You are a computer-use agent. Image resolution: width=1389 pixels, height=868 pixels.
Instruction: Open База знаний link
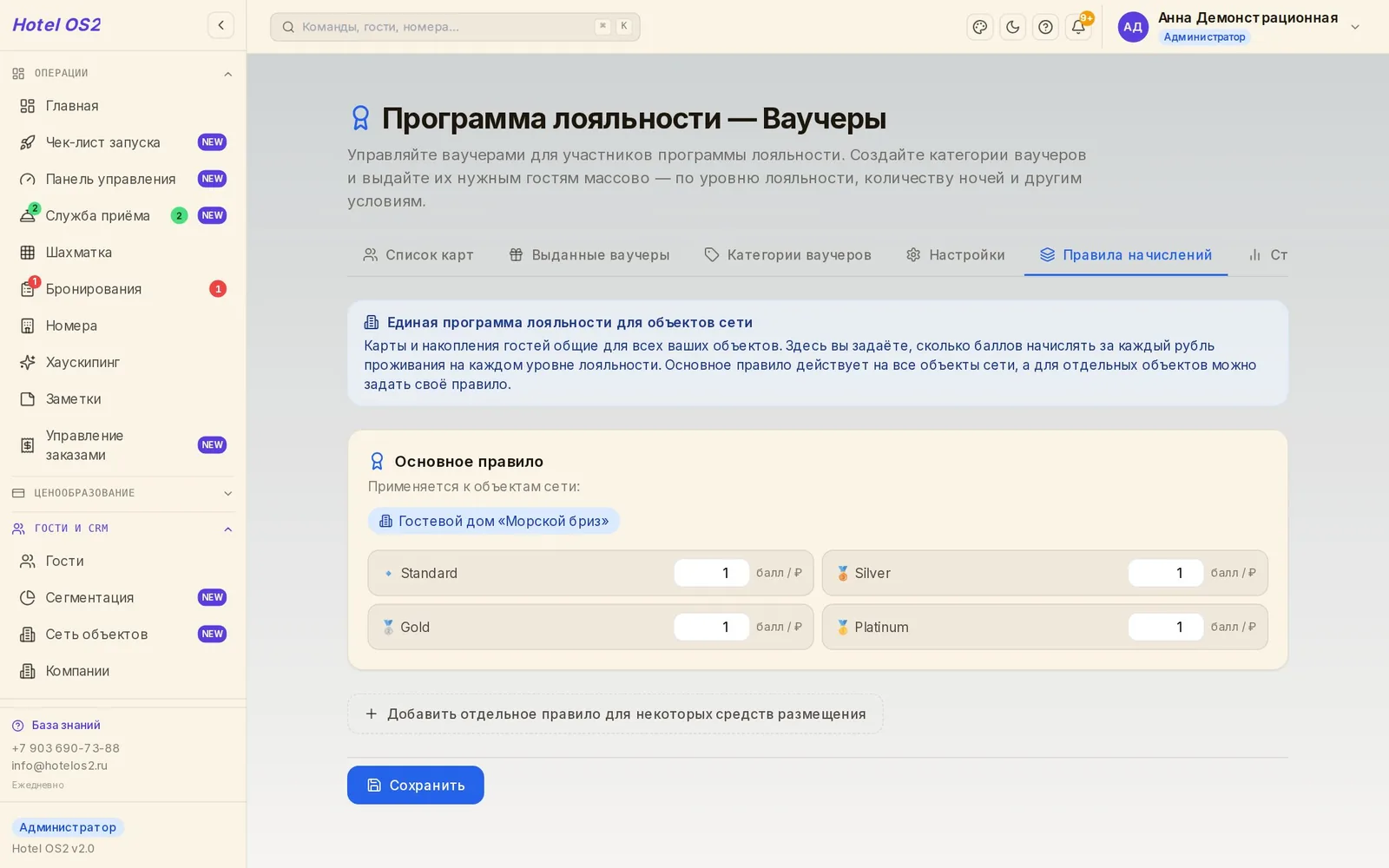click(56, 725)
